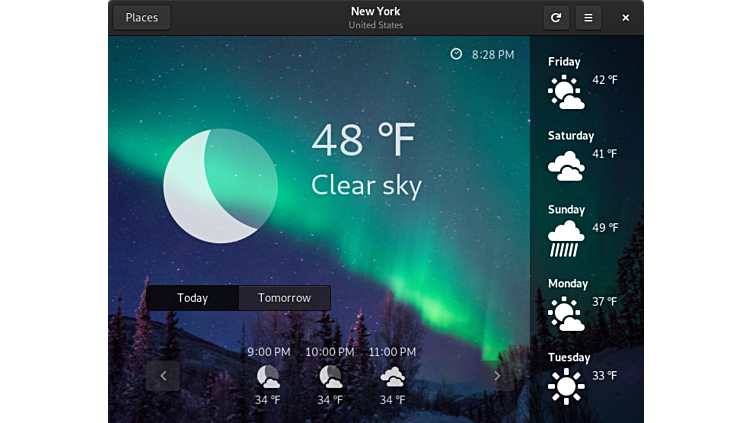Click the 48 °F current temperature
The height and width of the screenshot is (423, 752).
coord(362,141)
